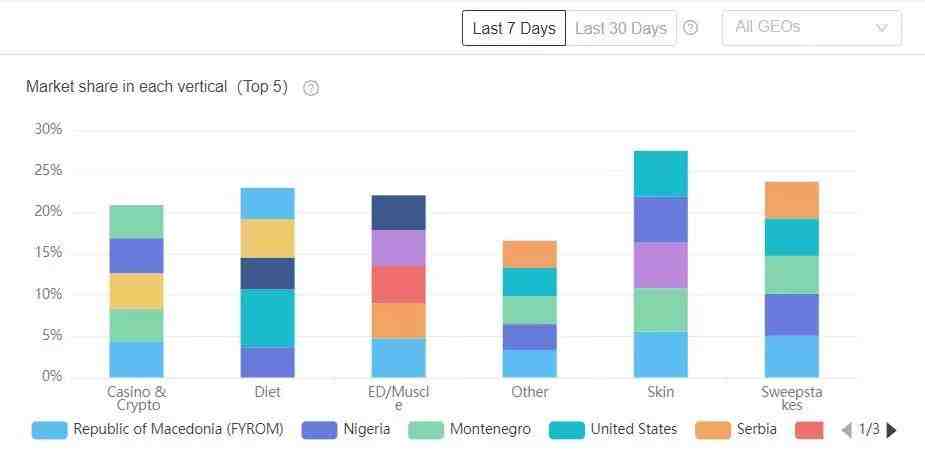Go to next legend page arrow

pos(892,430)
